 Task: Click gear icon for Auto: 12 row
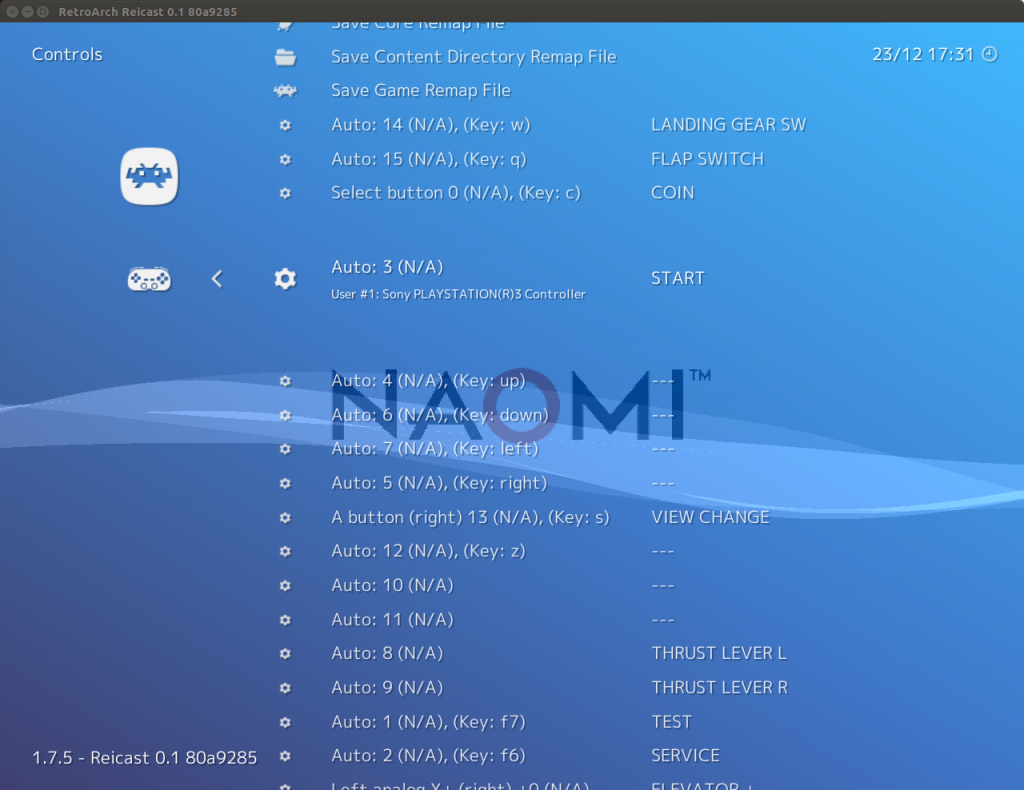[285, 552]
